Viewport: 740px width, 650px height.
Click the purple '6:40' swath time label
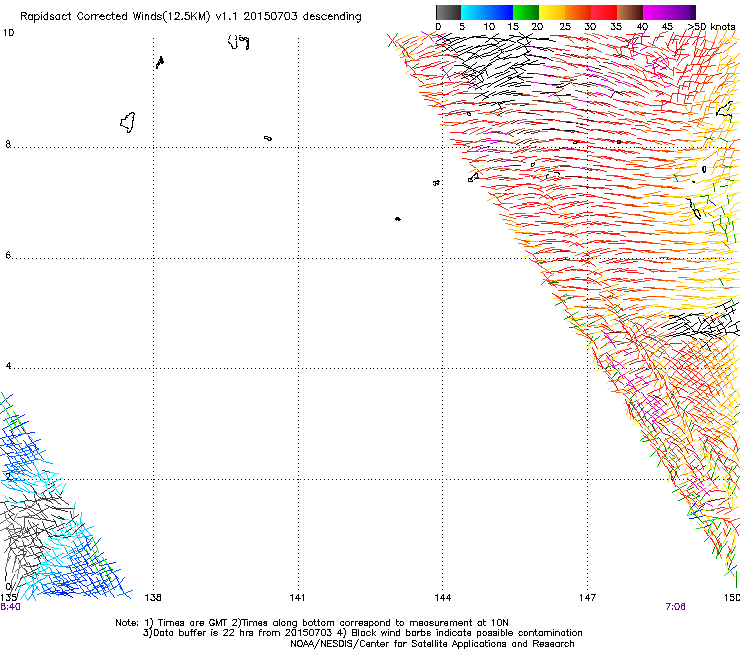coord(10,607)
